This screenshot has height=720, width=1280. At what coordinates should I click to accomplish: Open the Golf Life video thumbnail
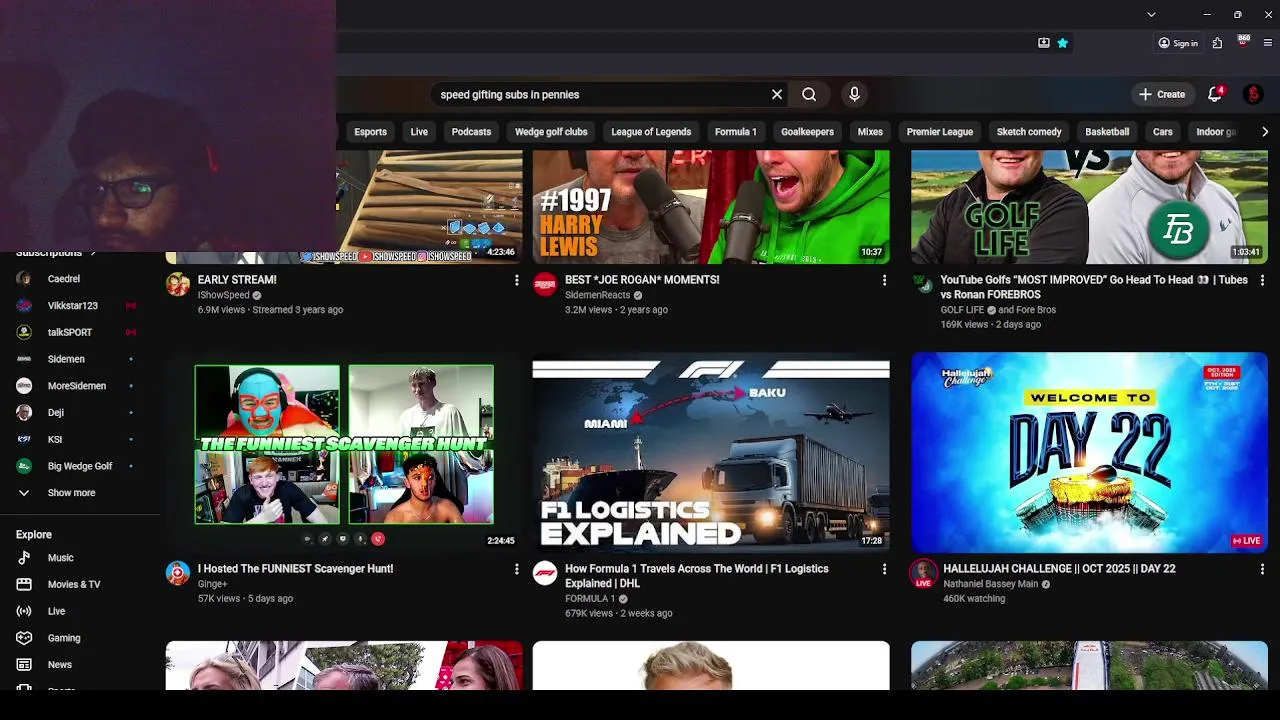point(1089,207)
